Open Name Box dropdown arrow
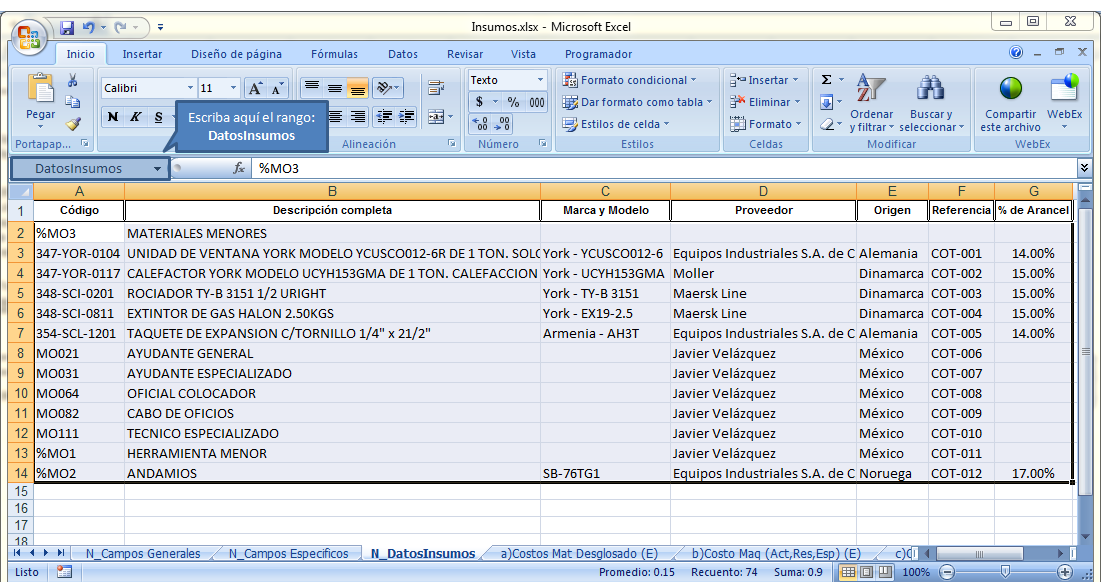The width and height of the screenshot is (1101, 582). (158, 168)
